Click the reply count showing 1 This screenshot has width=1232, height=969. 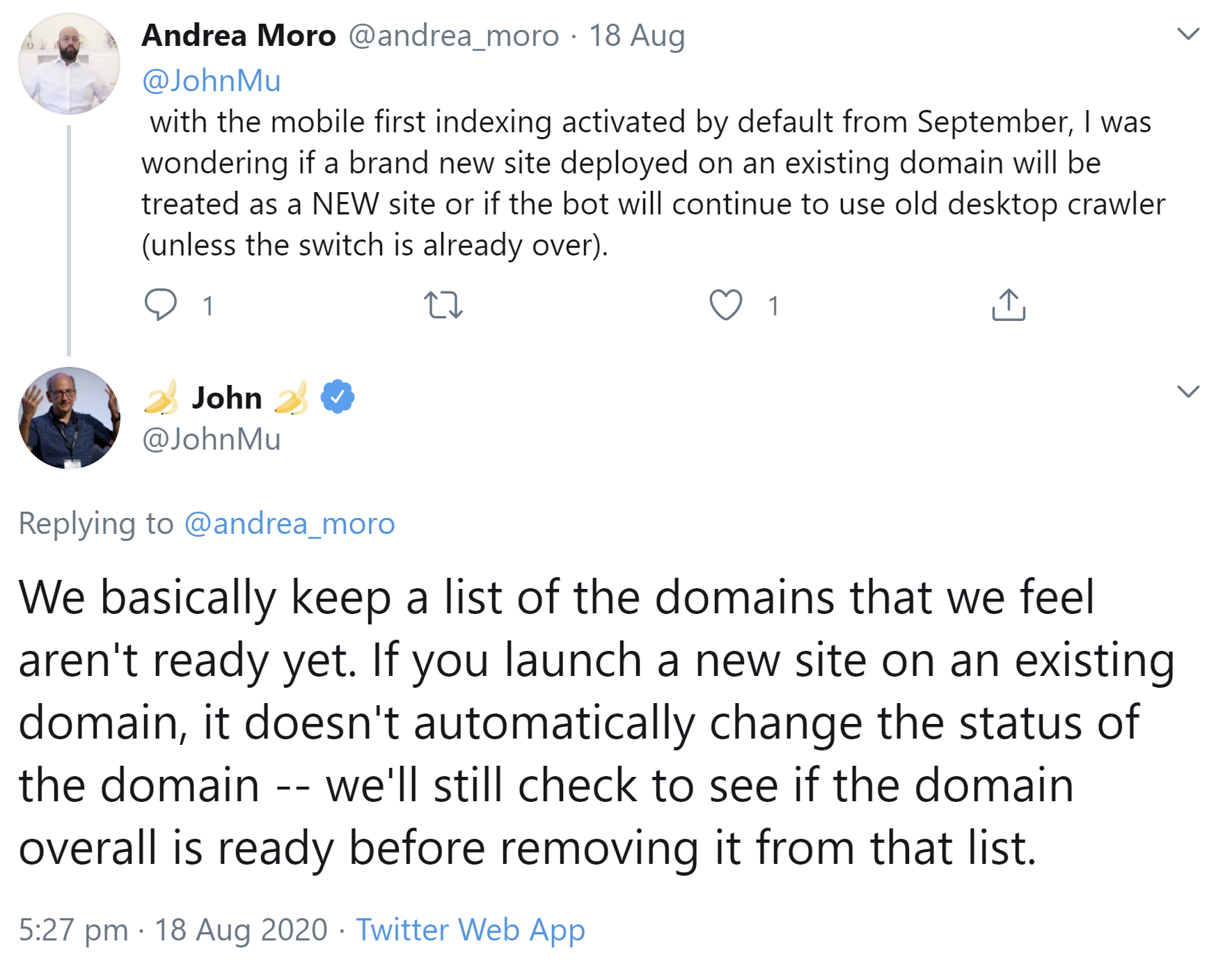(207, 305)
